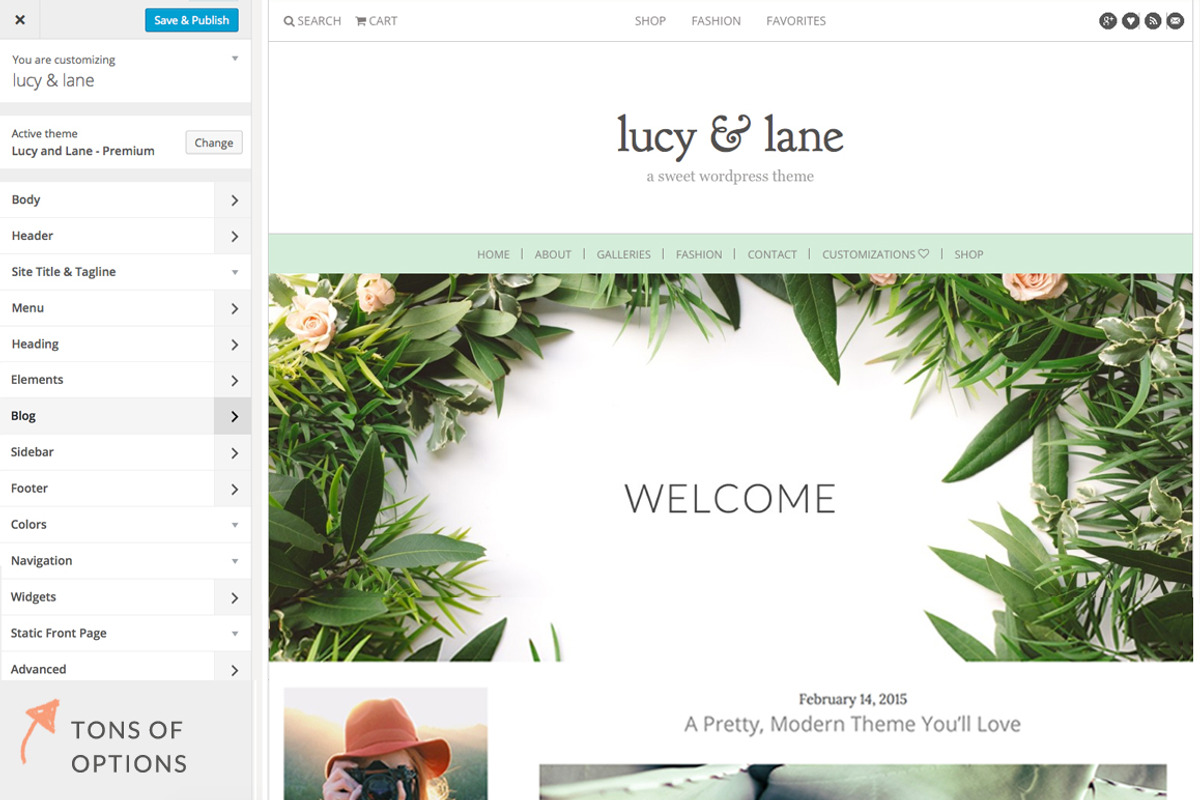
Task: Open the Widgets customizer section
Action: pyautogui.click(x=125, y=597)
